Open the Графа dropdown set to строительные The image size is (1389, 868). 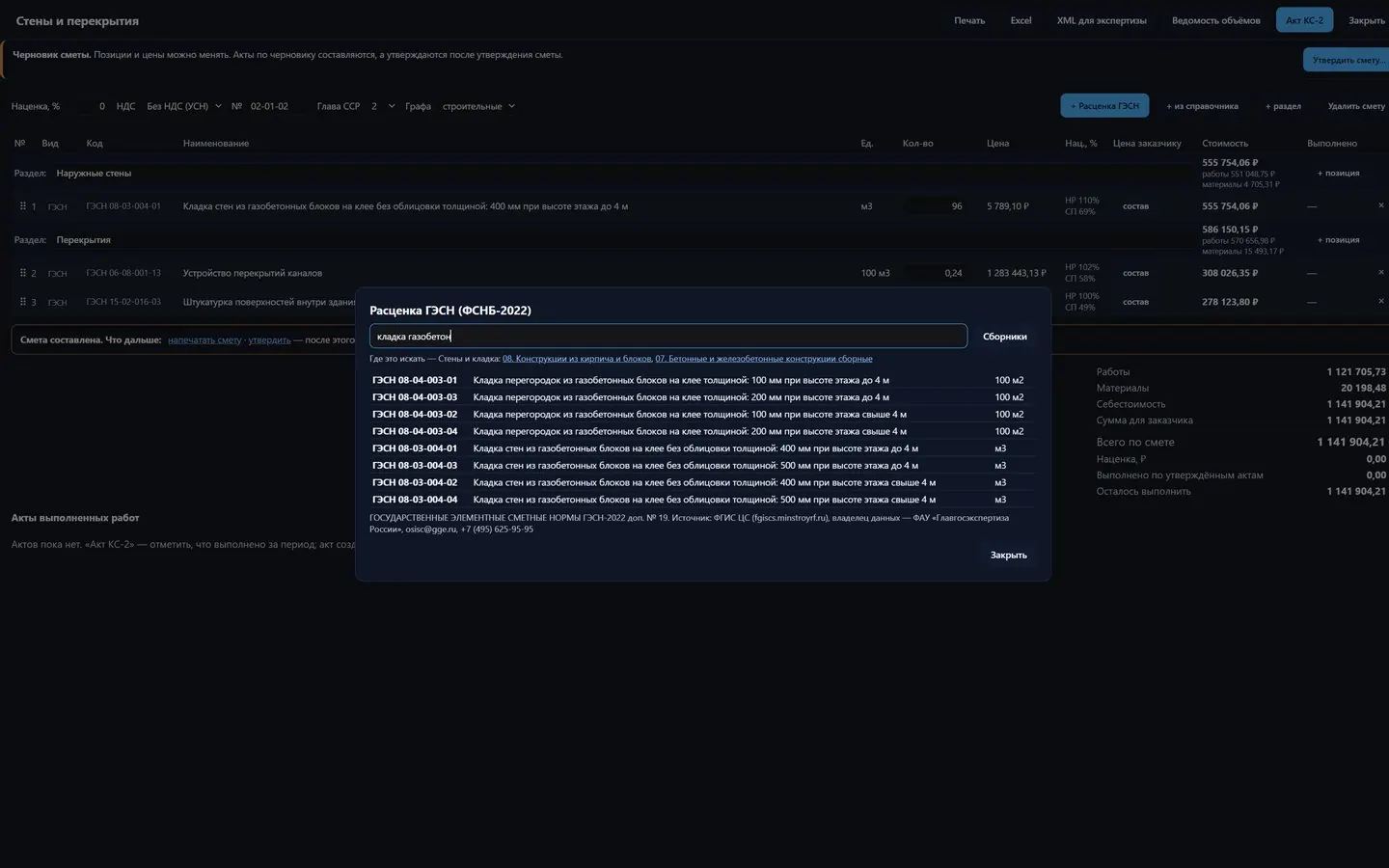pyautogui.click(x=478, y=106)
